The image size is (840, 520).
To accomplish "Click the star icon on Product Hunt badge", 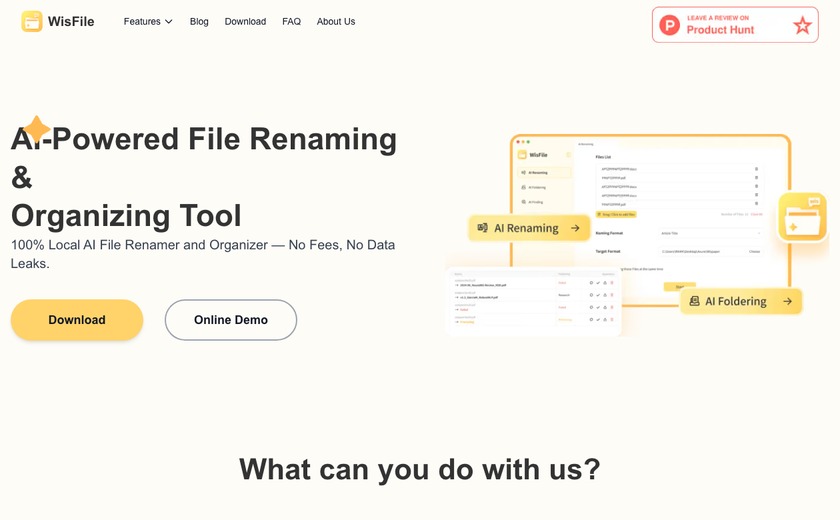I will (x=802, y=25).
